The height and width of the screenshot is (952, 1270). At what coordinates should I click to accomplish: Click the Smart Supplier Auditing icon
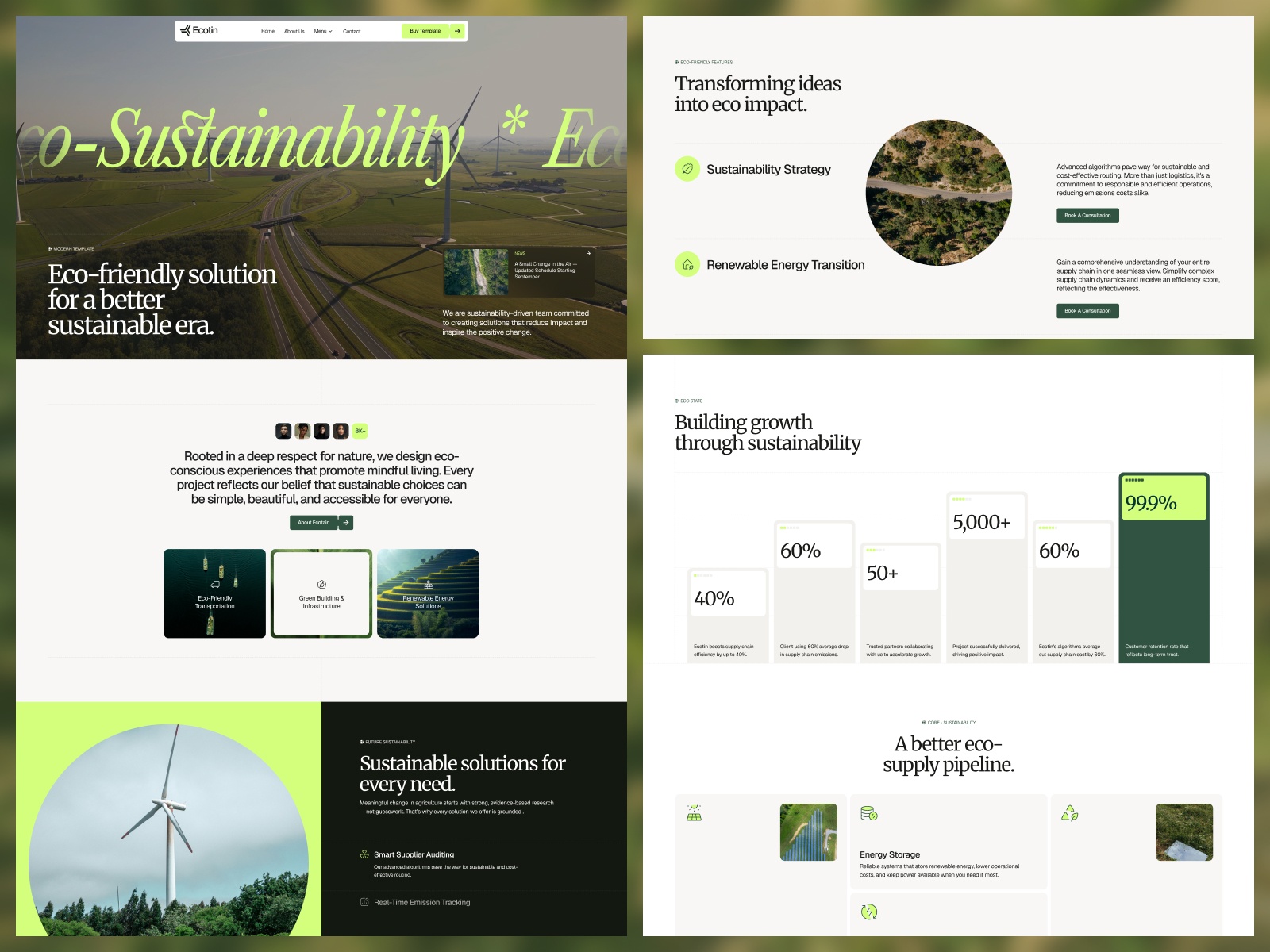click(364, 854)
